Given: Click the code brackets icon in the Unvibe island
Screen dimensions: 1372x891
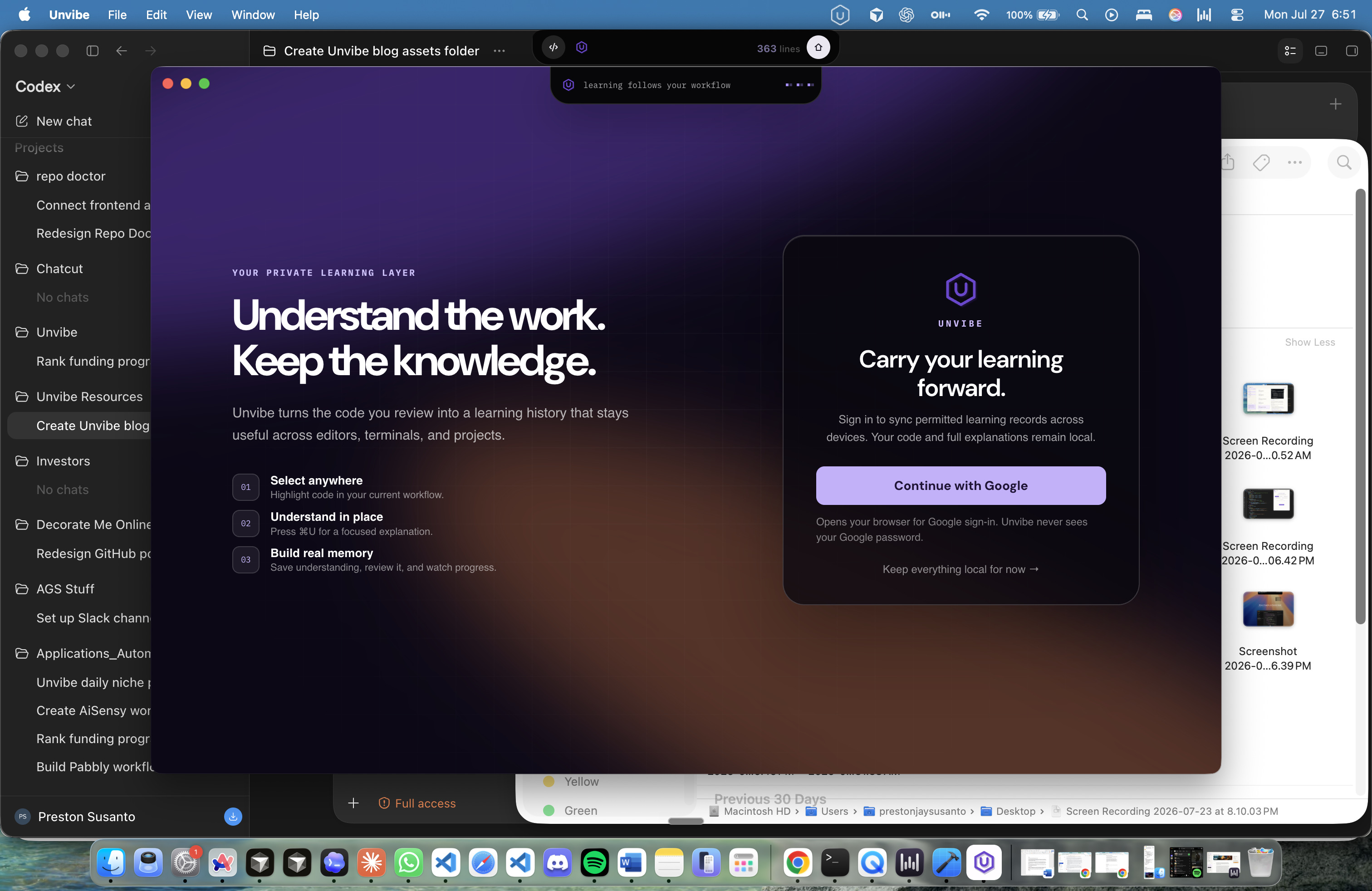Looking at the screenshot, I should click(554, 47).
